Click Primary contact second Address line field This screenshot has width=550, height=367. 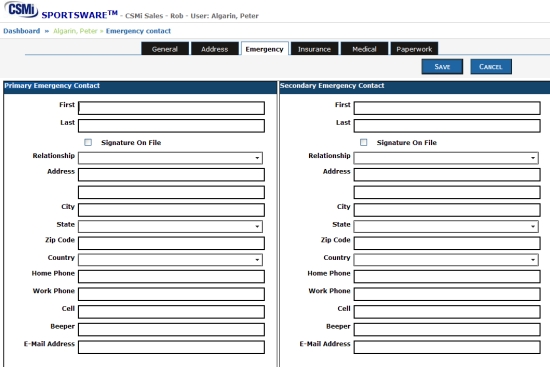tap(171, 192)
